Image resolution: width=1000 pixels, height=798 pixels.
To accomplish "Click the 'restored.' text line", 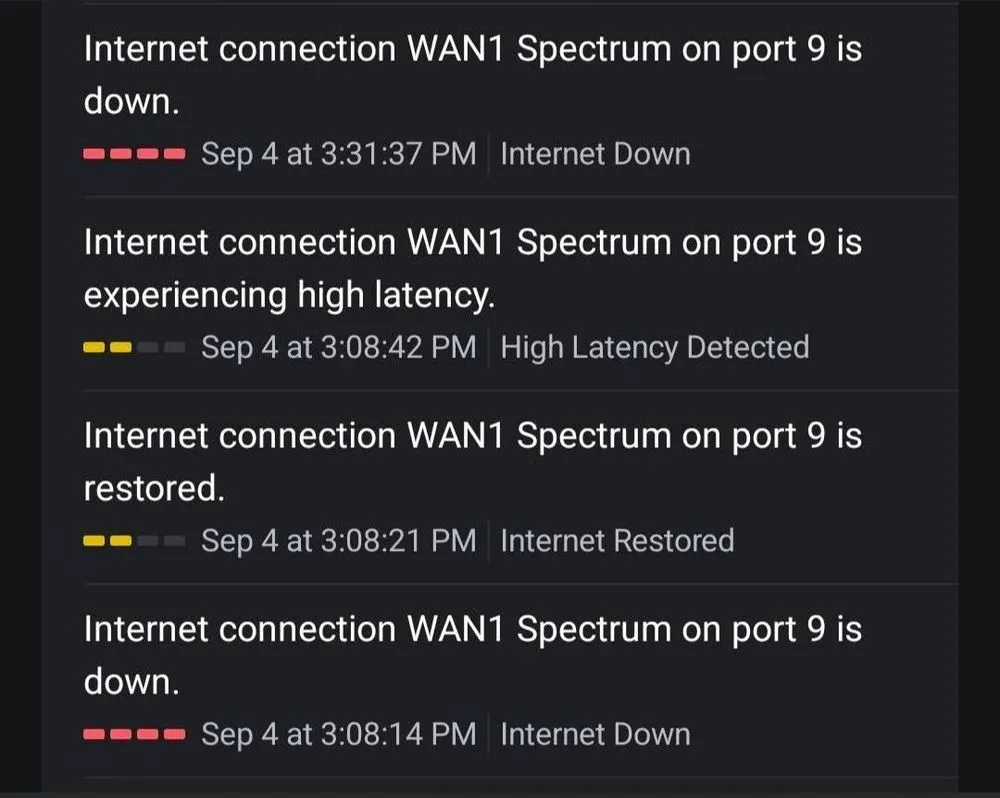I will click(x=154, y=489).
